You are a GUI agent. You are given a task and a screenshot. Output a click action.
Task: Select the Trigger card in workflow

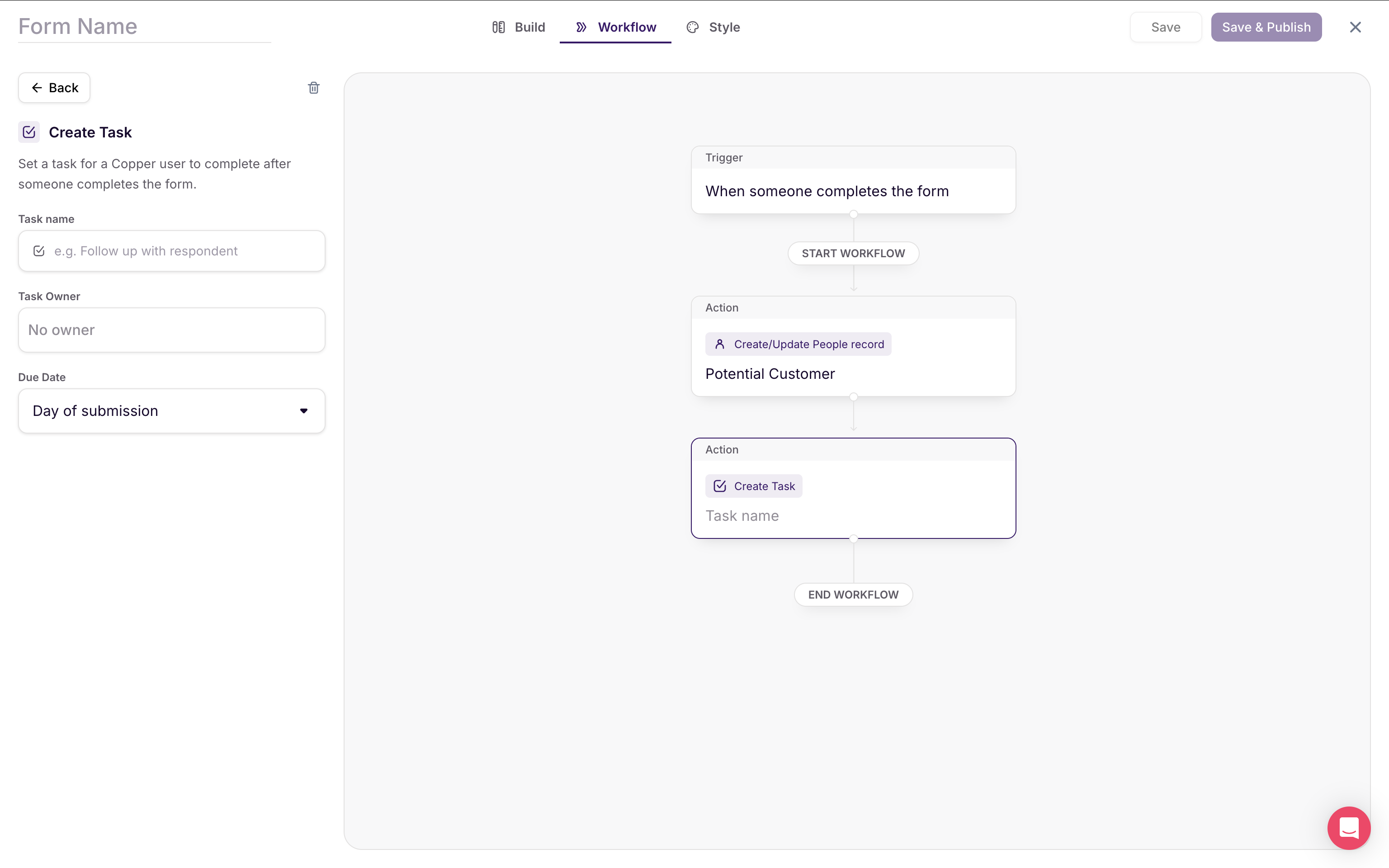[853, 180]
